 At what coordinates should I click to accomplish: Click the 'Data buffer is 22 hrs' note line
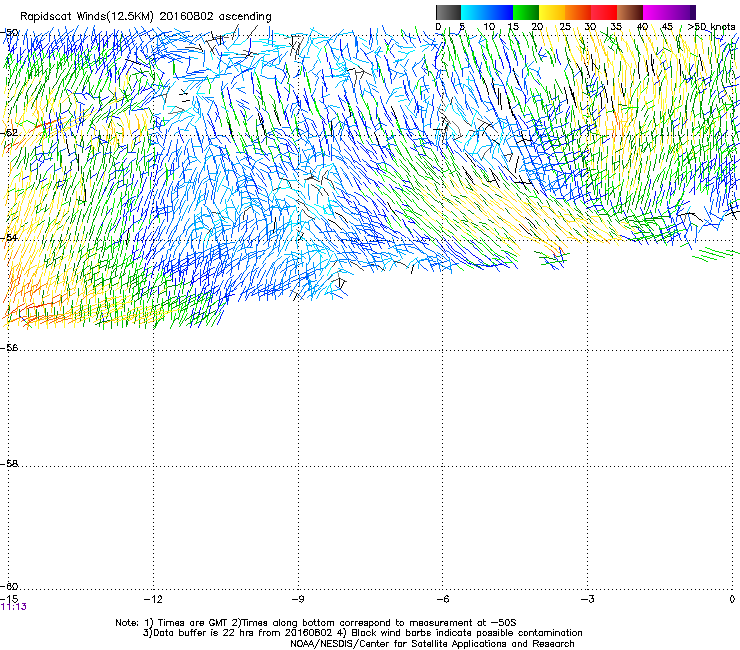point(362,633)
